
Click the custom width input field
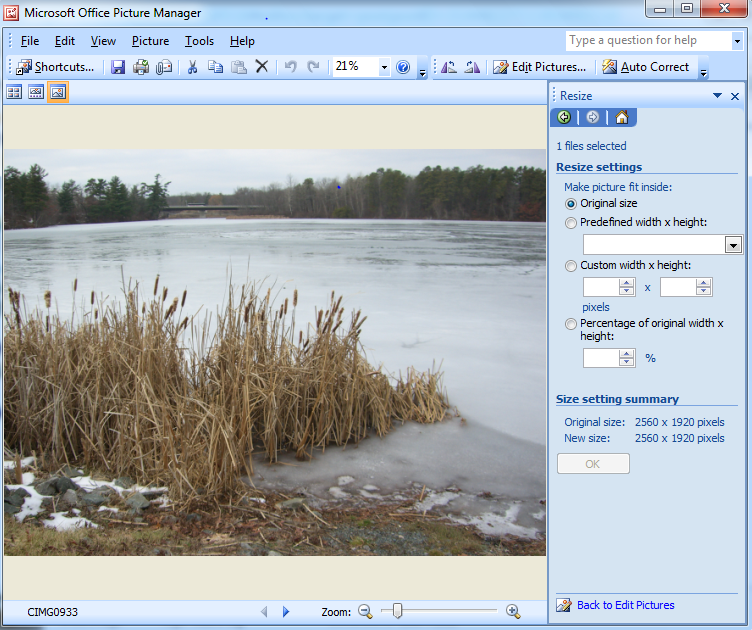(x=601, y=287)
